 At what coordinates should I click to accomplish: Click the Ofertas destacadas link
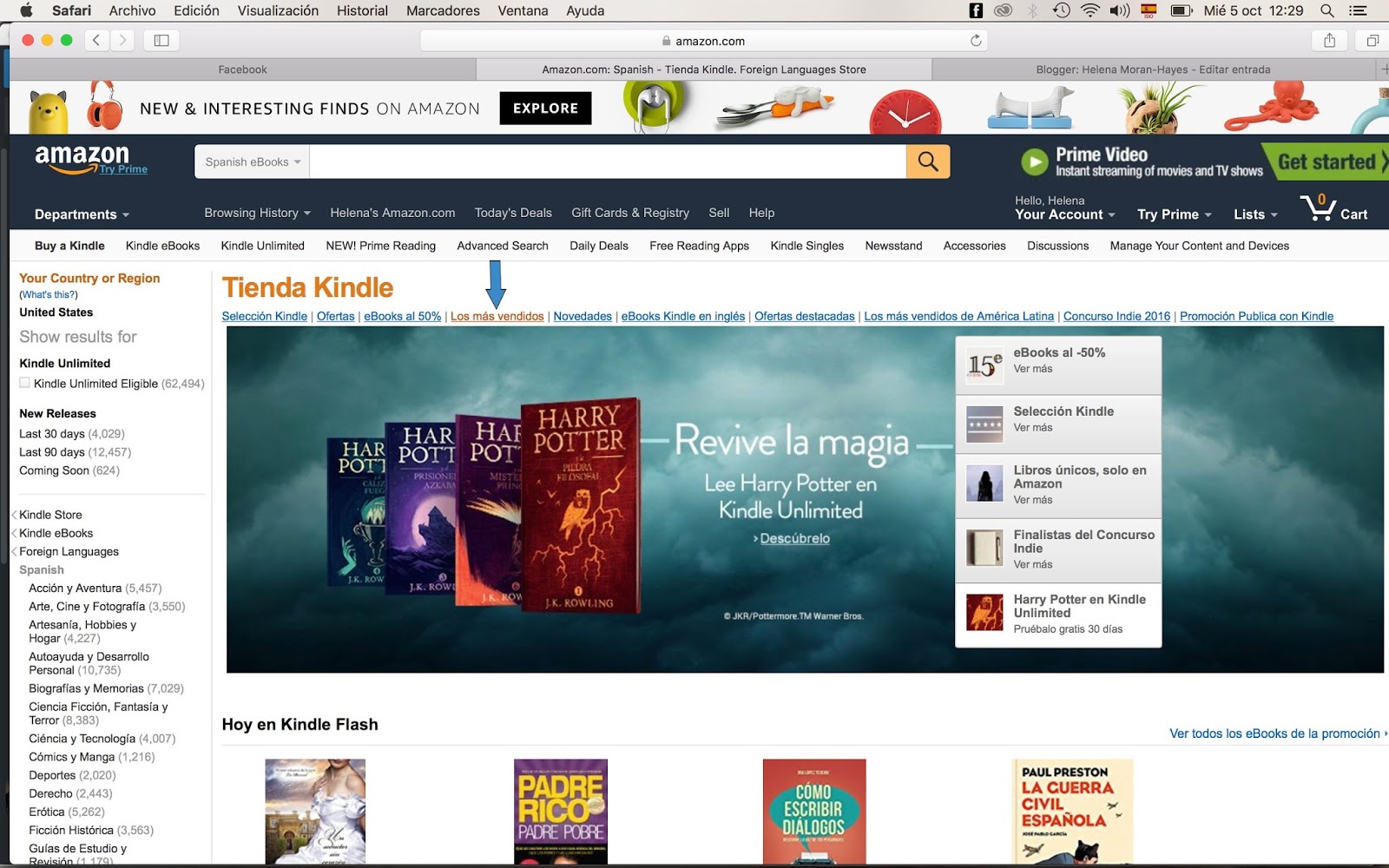coord(804,316)
